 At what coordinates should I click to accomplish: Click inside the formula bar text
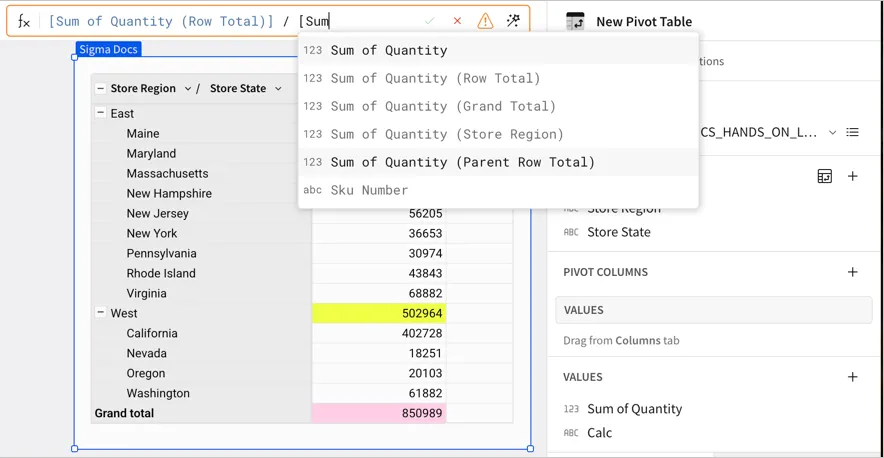pos(189,21)
